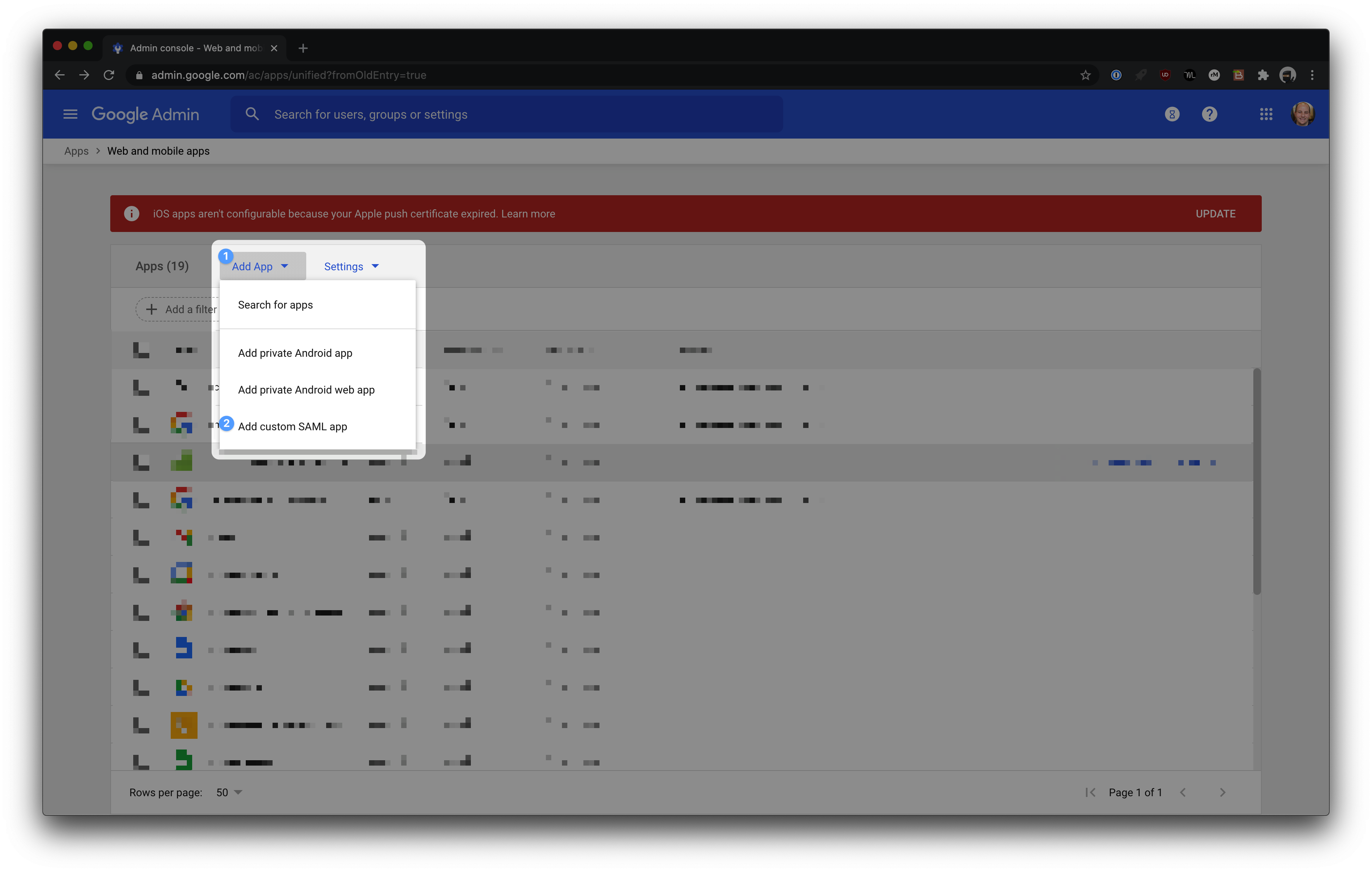
Task: Open the "Learn more" link about expired certificates
Action: (x=528, y=214)
